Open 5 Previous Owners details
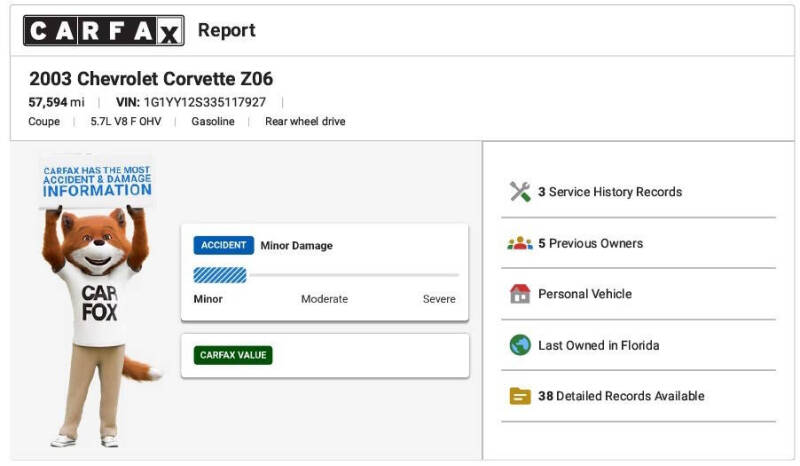Screen dimensions: 800x466 tap(590, 243)
